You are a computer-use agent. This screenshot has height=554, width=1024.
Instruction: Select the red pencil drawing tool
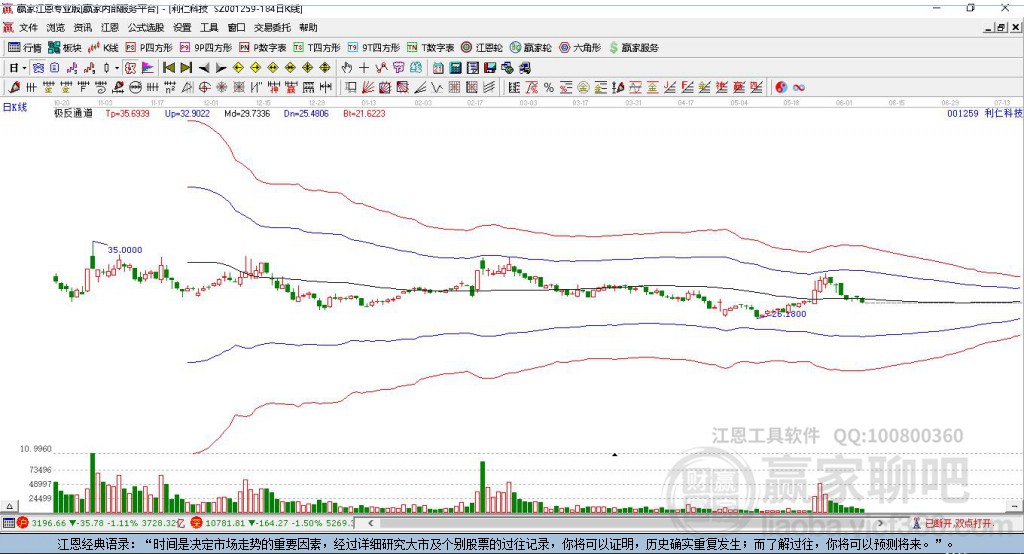click(14, 87)
